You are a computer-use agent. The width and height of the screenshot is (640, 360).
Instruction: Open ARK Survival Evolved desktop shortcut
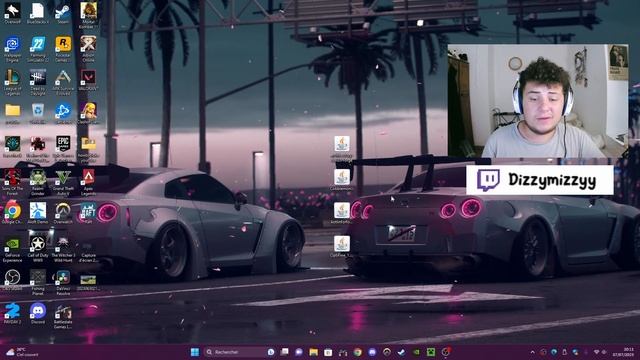[x=63, y=82]
